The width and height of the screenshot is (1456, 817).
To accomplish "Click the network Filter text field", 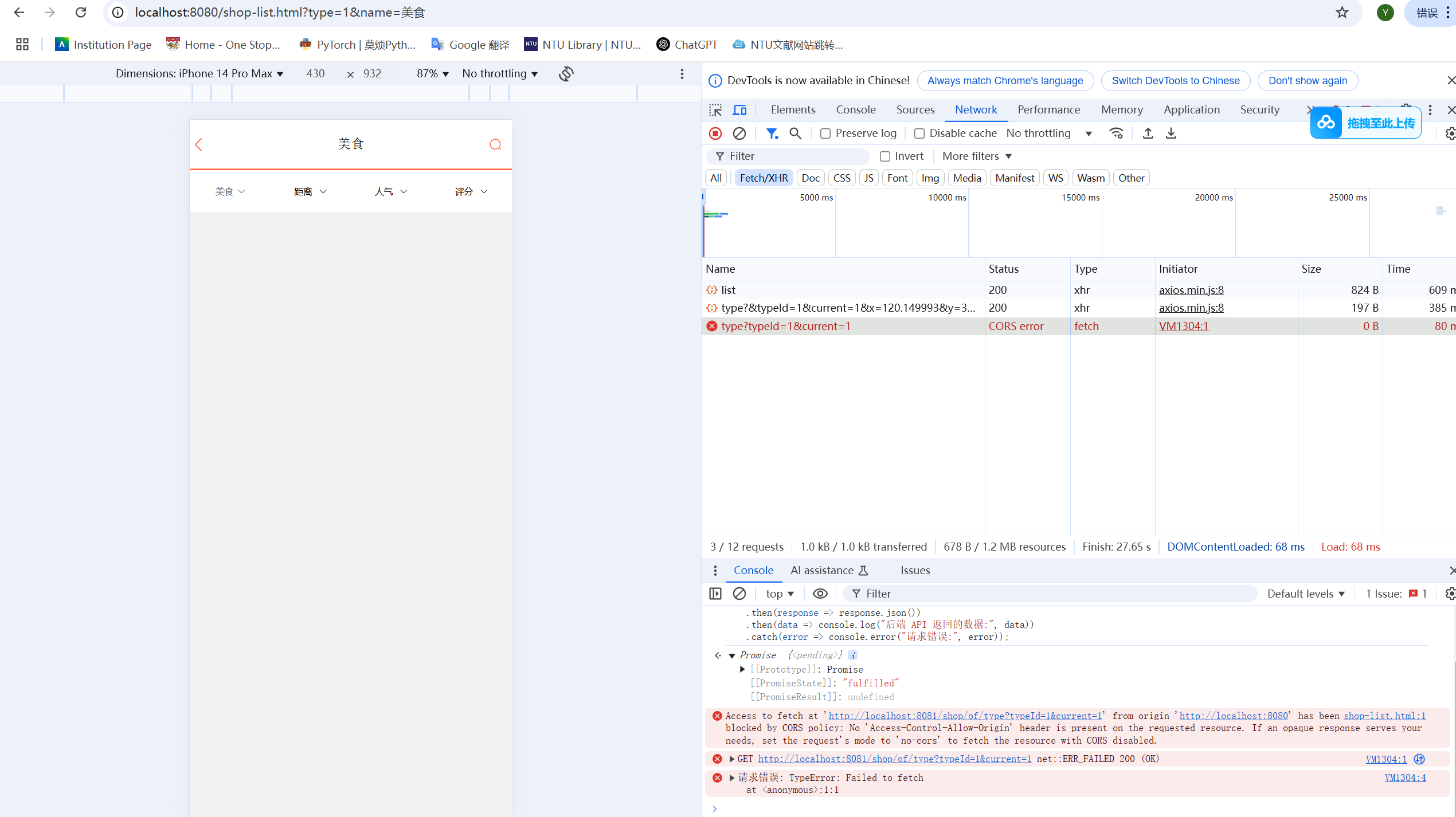I will click(794, 156).
